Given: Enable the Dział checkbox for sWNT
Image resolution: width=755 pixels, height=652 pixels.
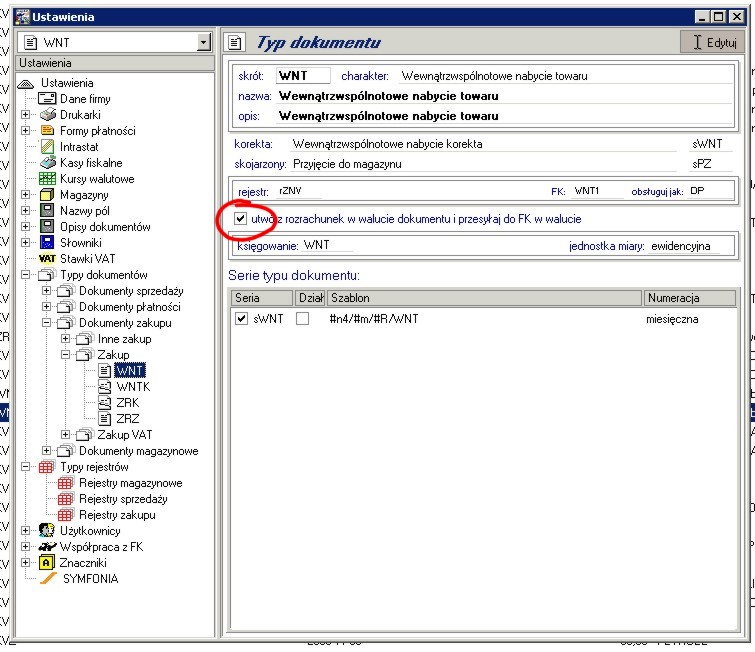Looking at the screenshot, I should (302, 318).
